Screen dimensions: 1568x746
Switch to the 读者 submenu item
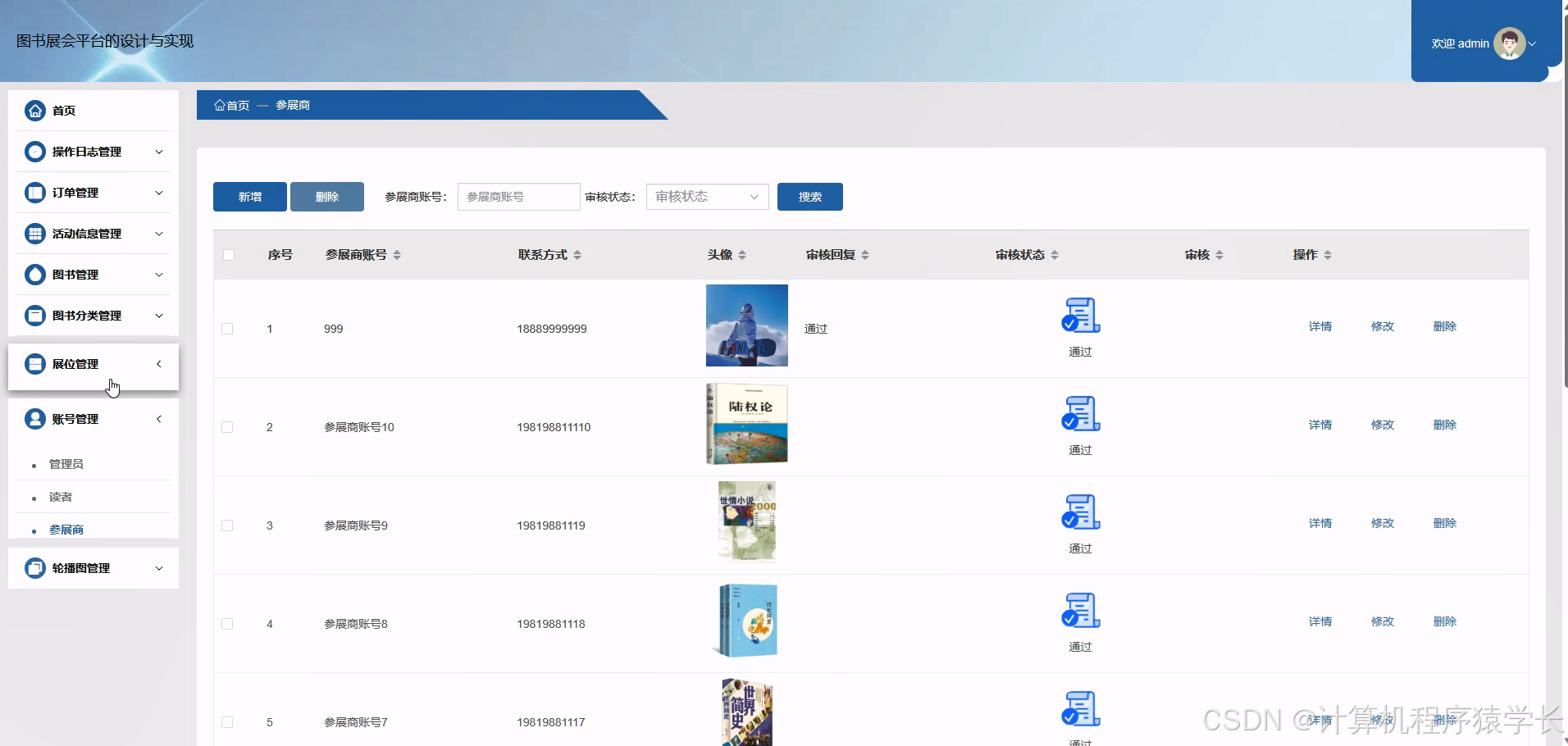click(62, 497)
